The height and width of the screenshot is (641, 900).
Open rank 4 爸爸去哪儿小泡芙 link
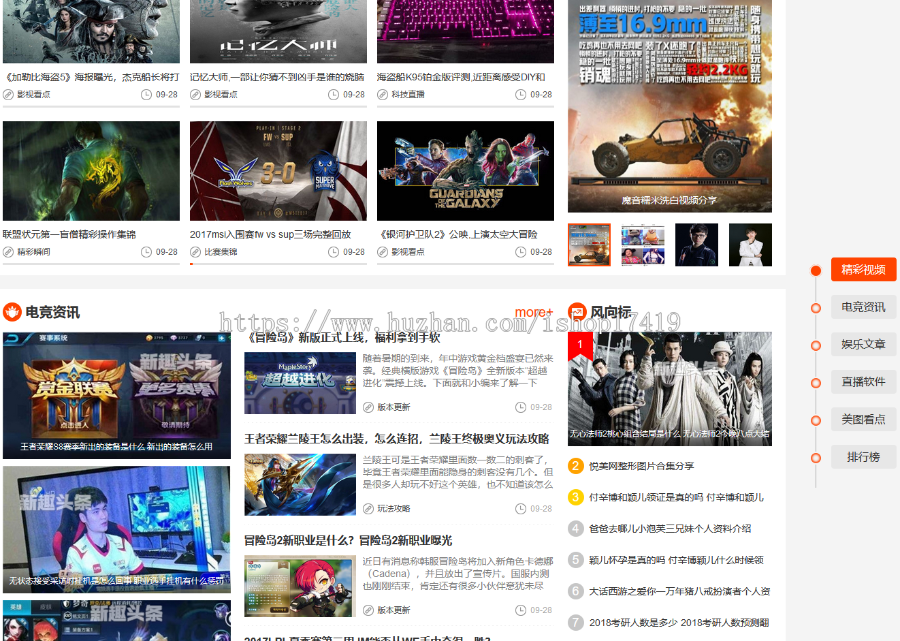[670, 529]
